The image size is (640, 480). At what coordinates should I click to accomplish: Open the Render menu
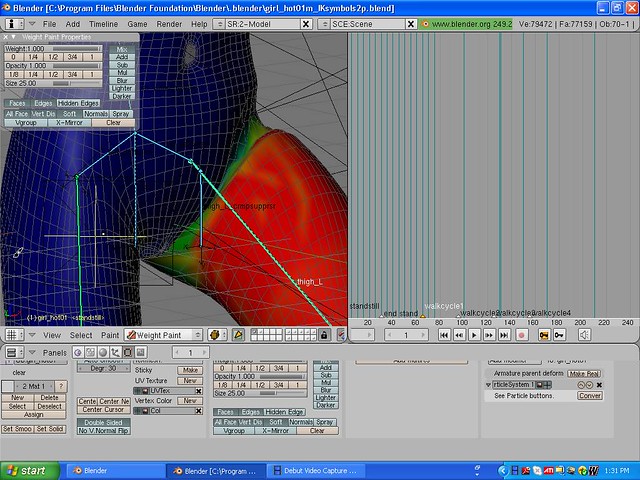click(170, 22)
